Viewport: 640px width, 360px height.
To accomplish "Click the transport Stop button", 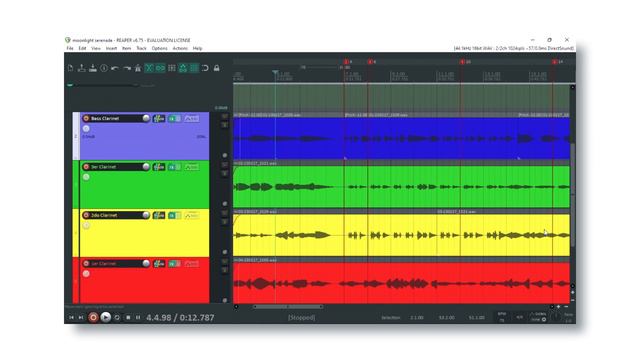I will click(x=128, y=318).
